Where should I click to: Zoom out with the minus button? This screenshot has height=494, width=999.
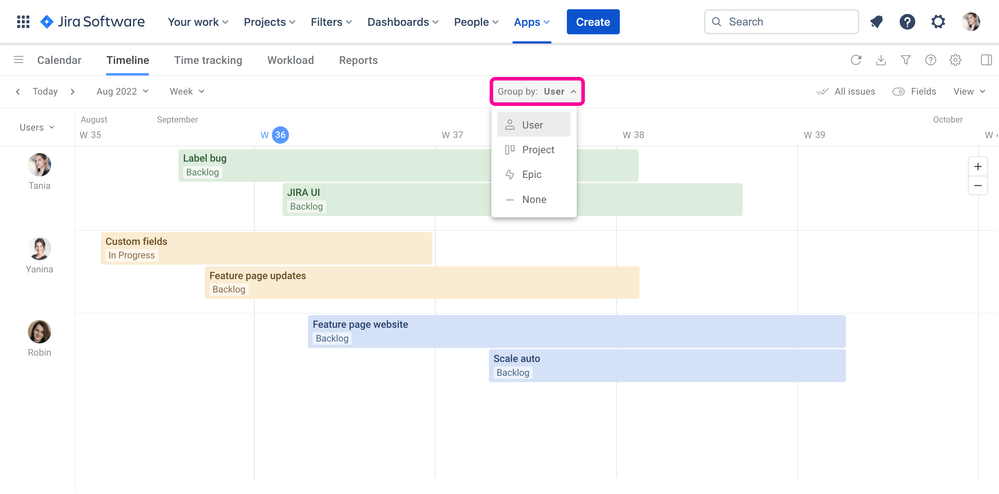978,185
